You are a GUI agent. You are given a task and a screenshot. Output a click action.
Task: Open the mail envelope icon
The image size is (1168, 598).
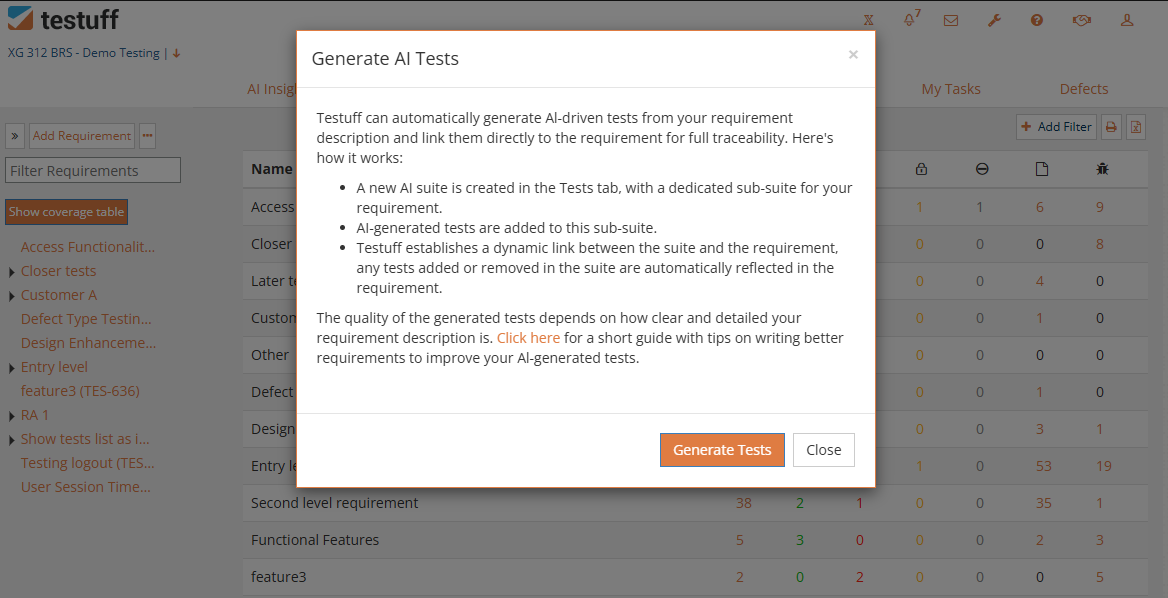(950, 21)
